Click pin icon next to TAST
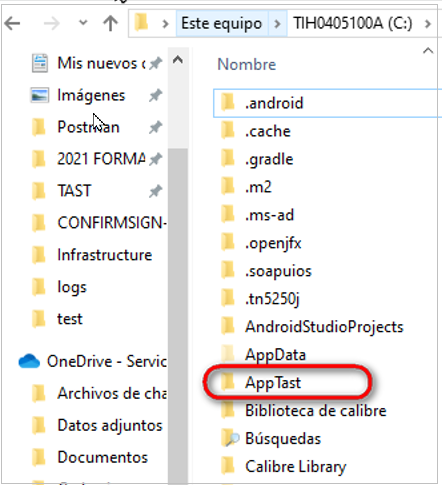442x485 pixels. [155, 191]
